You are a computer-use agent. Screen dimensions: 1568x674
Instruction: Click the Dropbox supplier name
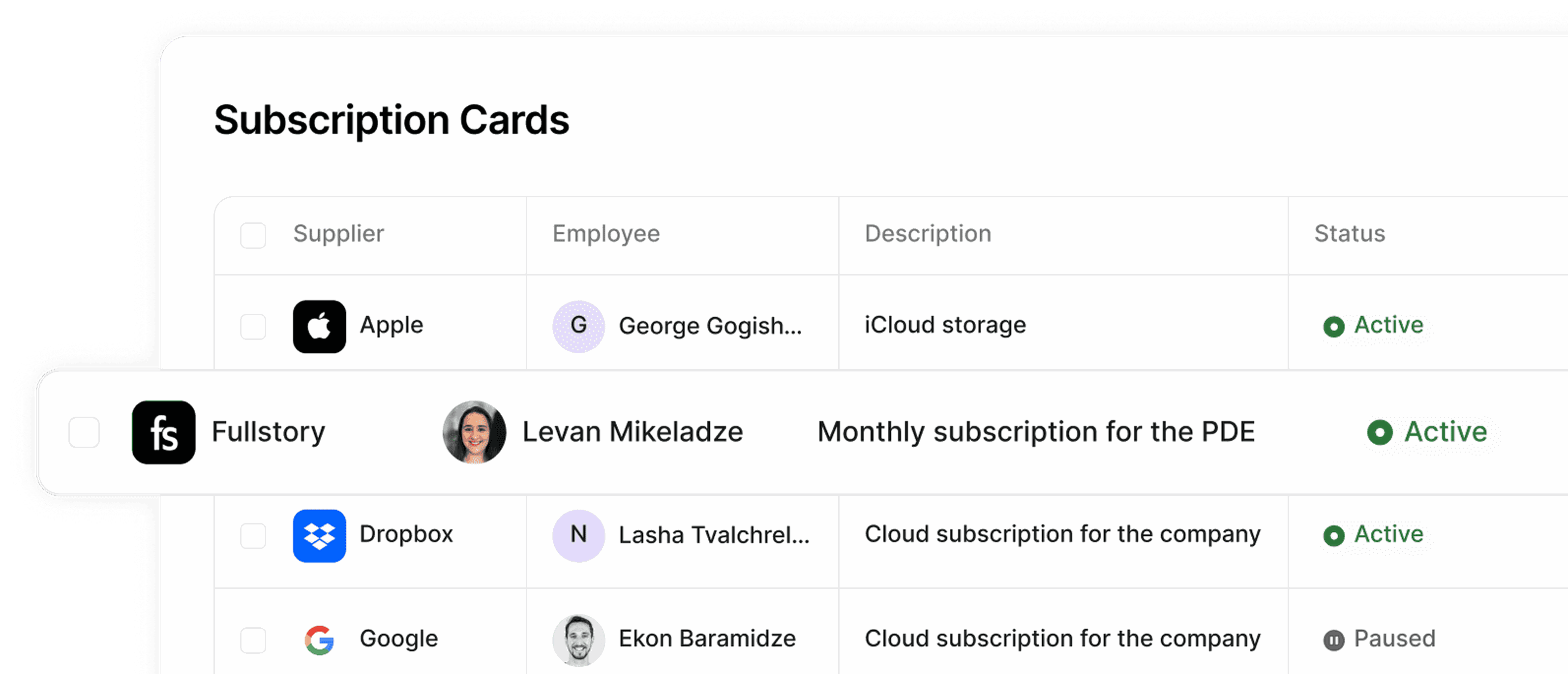407,535
